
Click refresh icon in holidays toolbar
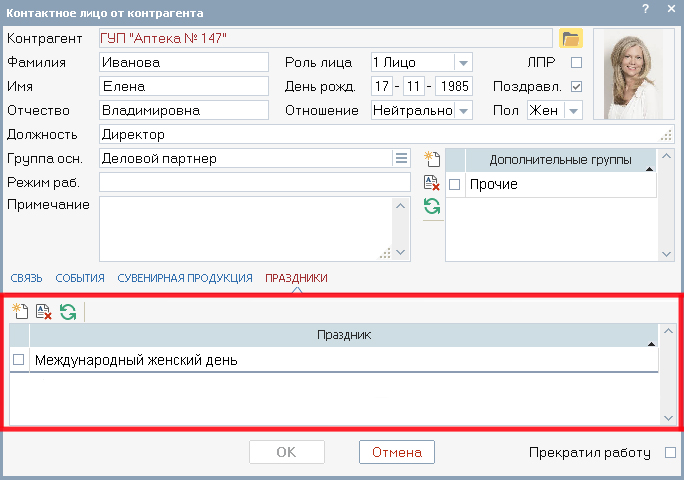[68, 312]
